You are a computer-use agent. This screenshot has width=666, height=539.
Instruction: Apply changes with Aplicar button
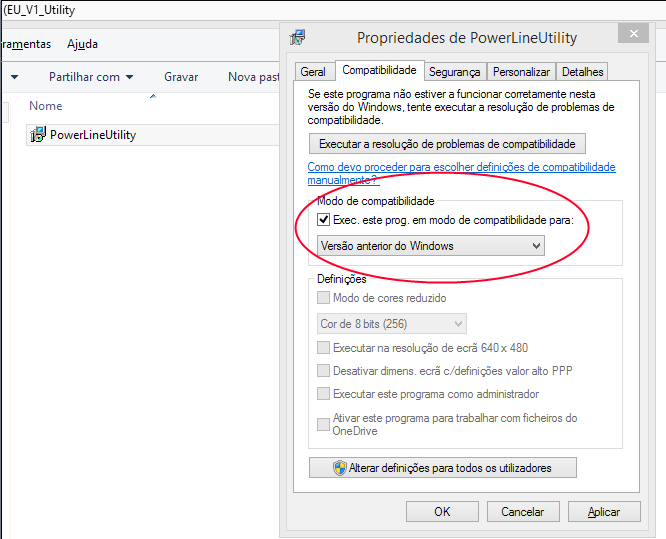point(604,511)
